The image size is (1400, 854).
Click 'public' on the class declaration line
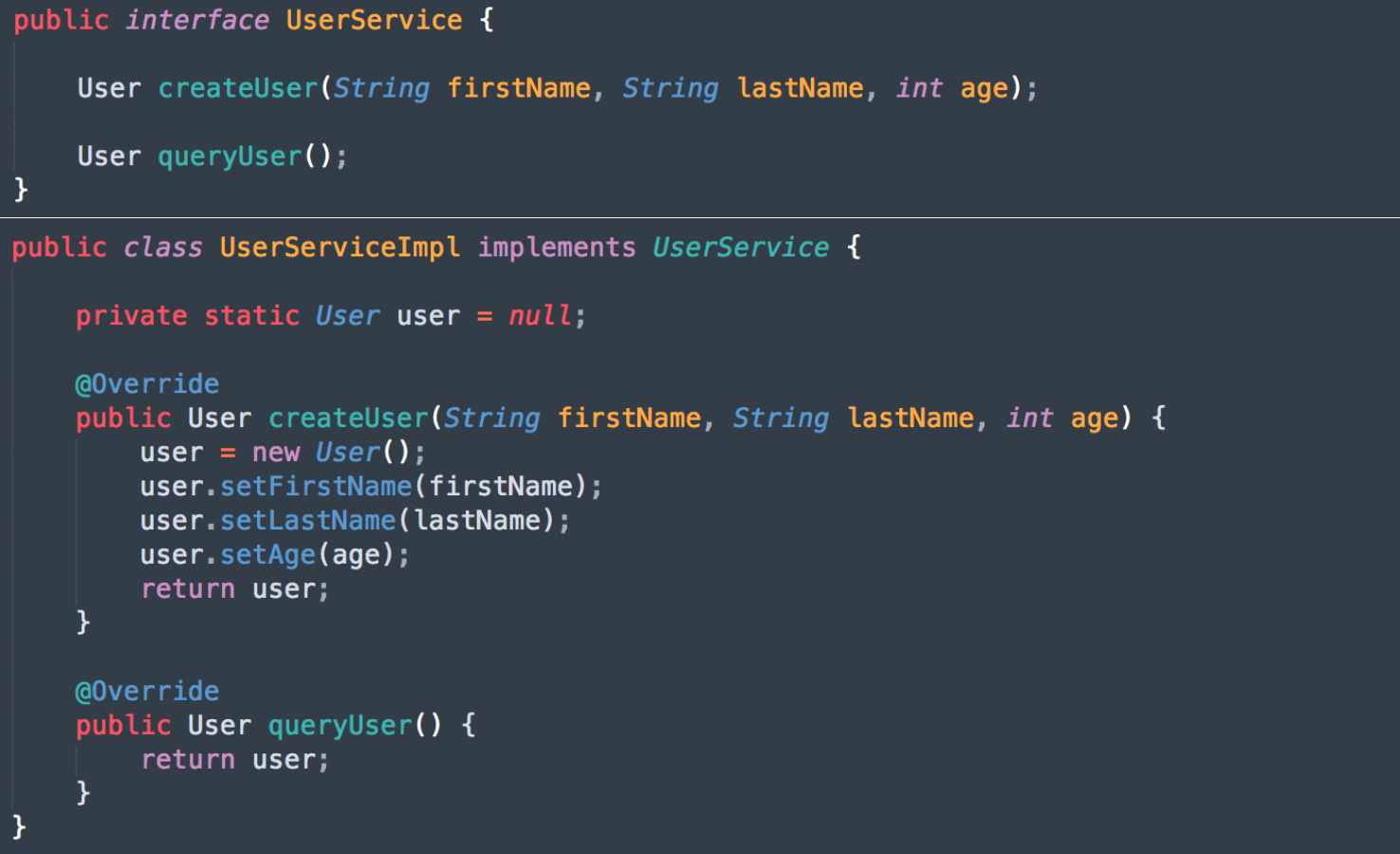[x=60, y=248]
